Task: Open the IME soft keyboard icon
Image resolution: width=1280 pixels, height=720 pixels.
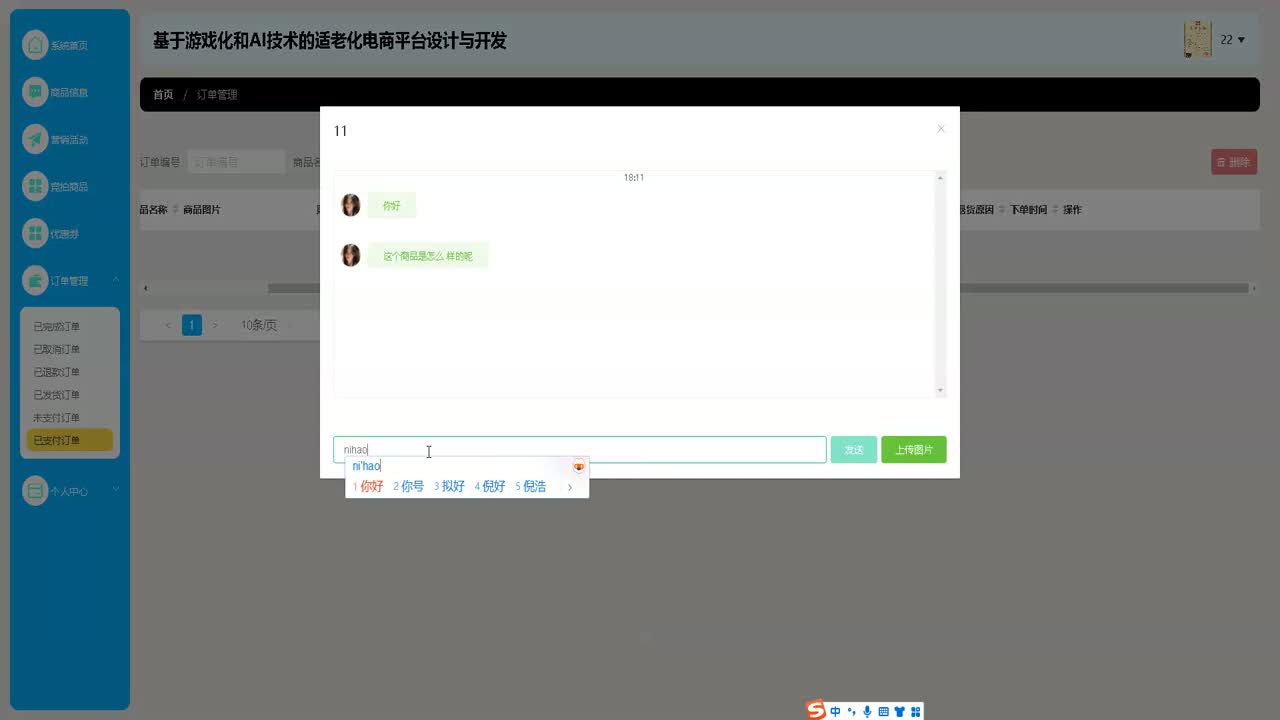Action: click(x=883, y=712)
